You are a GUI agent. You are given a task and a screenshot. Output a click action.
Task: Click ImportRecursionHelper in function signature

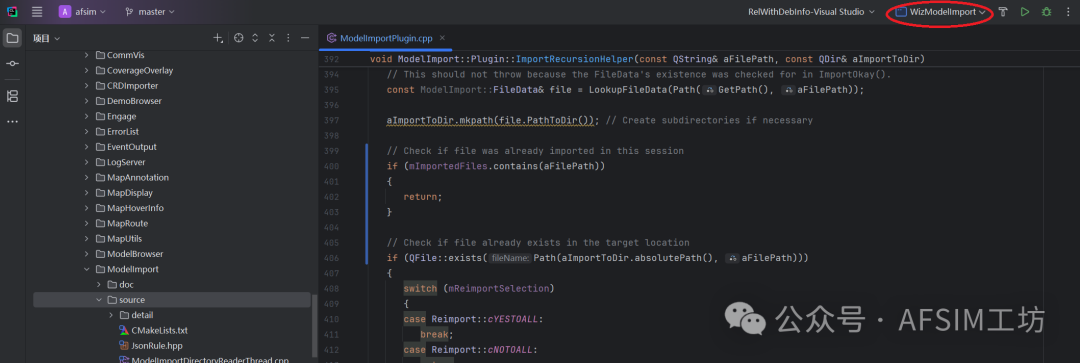pos(574,59)
